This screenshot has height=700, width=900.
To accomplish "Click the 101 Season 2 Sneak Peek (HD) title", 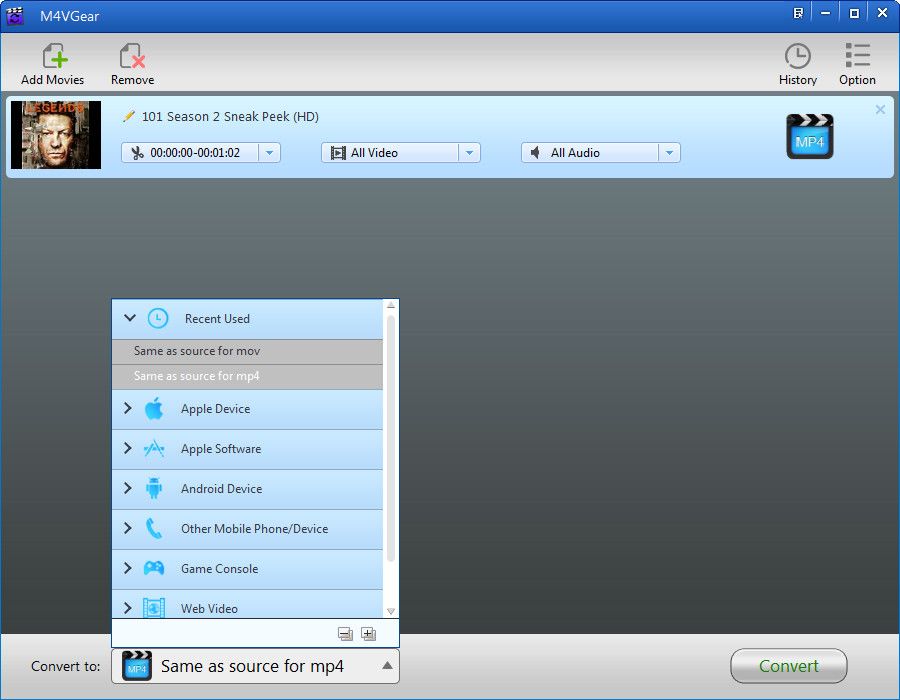I will pos(230,116).
